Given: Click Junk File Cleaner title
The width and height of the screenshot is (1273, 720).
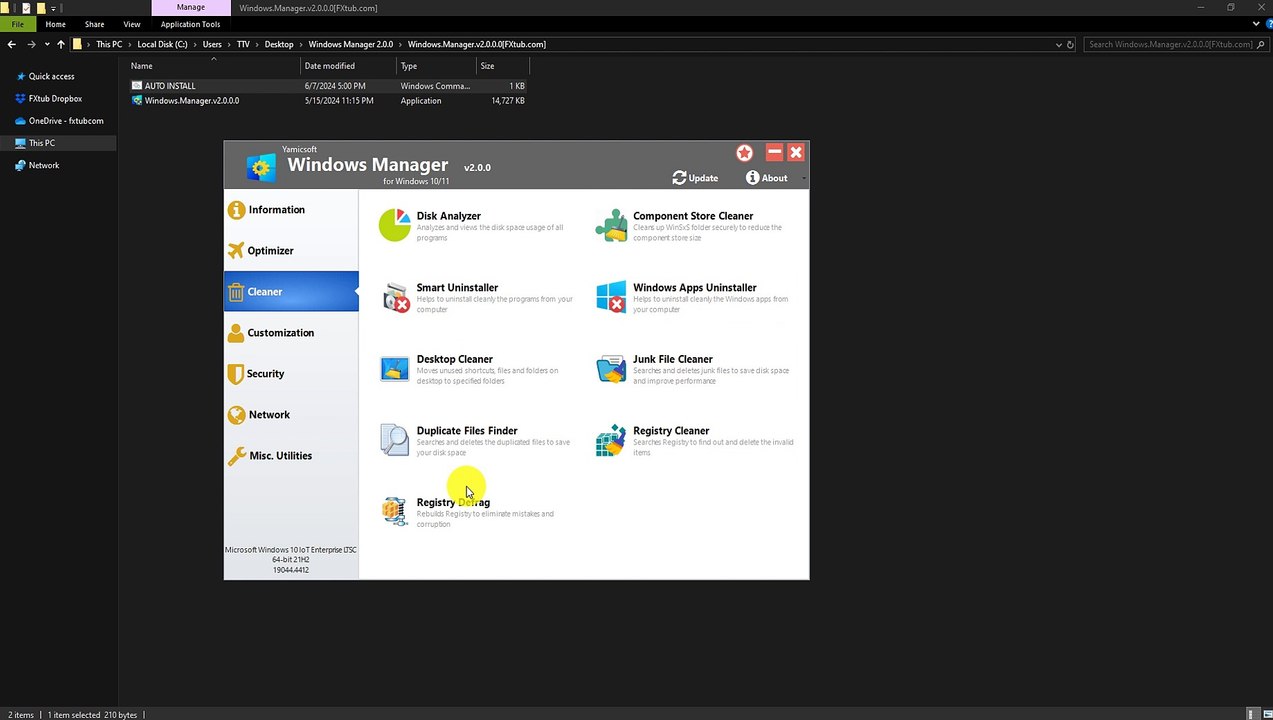Looking at the screenshot, I should 673,359.
